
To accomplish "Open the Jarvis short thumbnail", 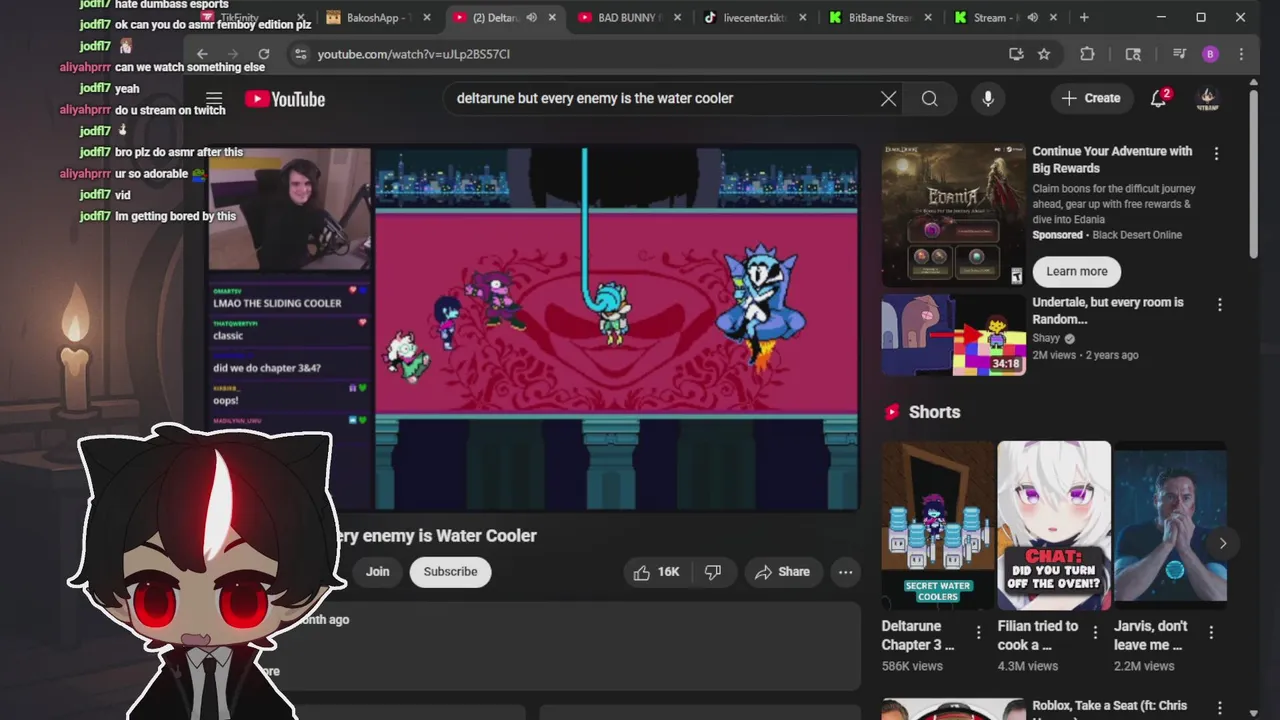I will [1170, 525].
